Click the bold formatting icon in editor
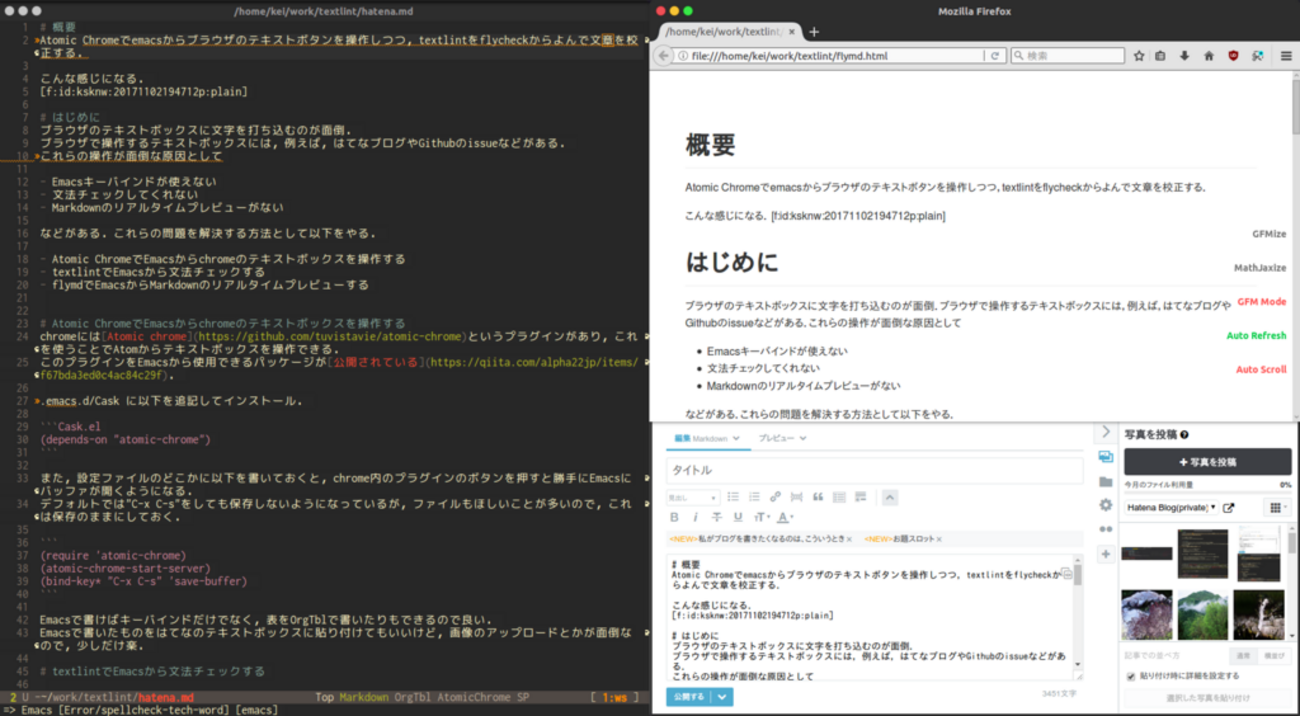 (x=674, y=517)
